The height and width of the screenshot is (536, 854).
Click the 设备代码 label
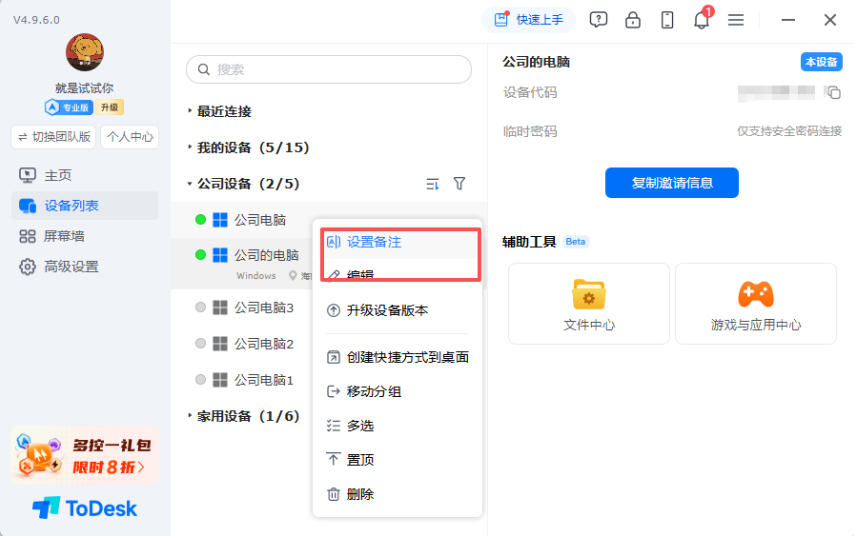click(x=530, y=93)
